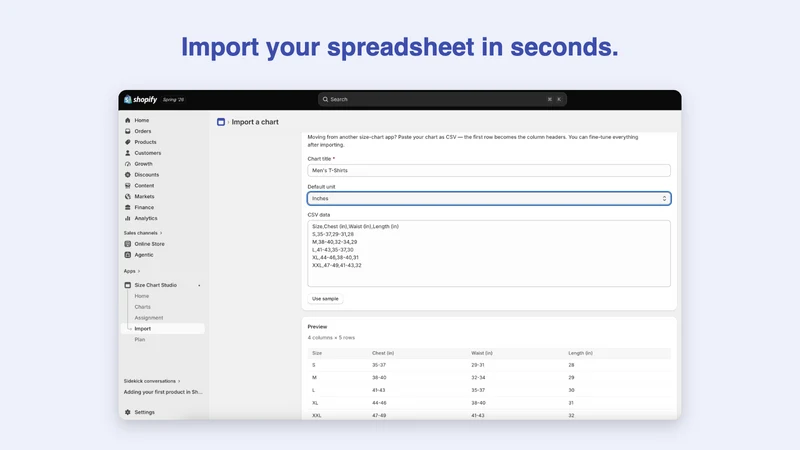This screenshot has width=800, height=450.
Task: Click the Growth icon
Action: click(x=128, y=164)
